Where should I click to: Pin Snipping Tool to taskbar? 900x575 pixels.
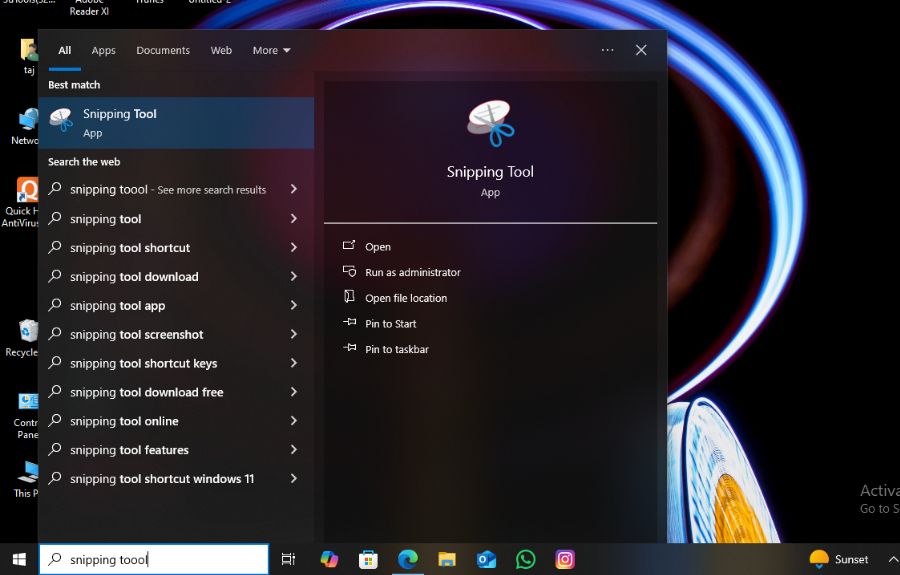(386, 349)
